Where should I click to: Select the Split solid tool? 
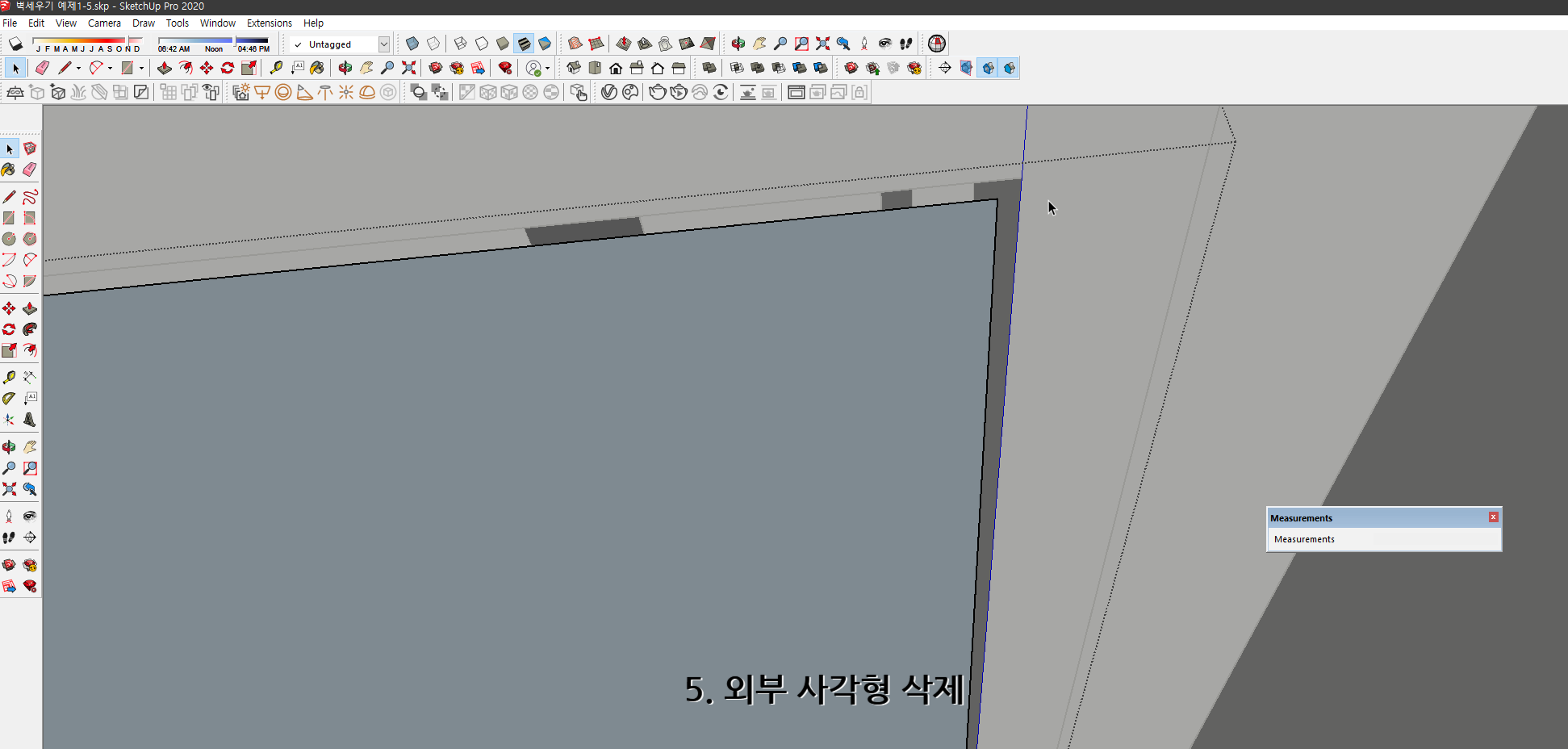[x=821, y=68]
